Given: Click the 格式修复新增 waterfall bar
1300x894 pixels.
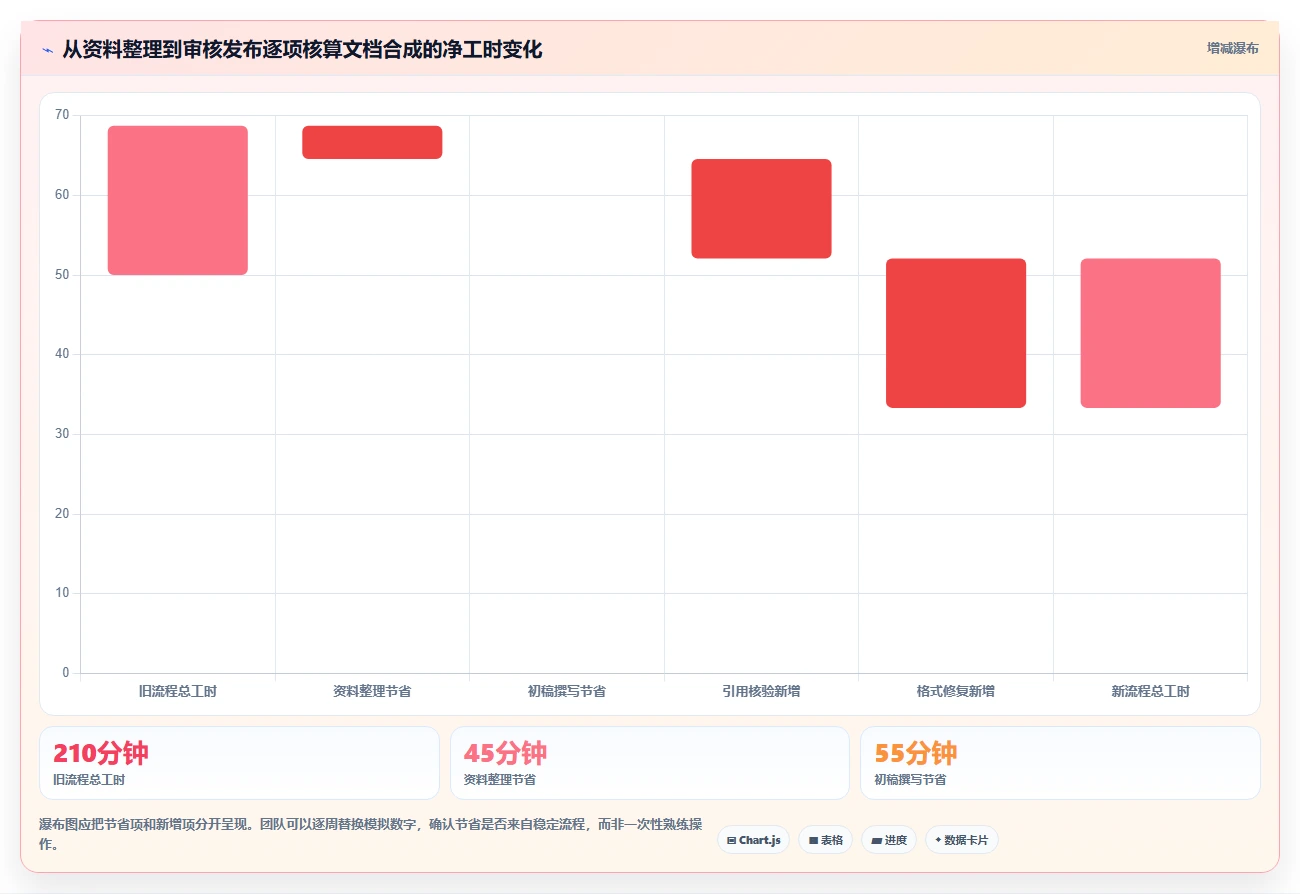Looking at the screenshot, I should (956, 333).
